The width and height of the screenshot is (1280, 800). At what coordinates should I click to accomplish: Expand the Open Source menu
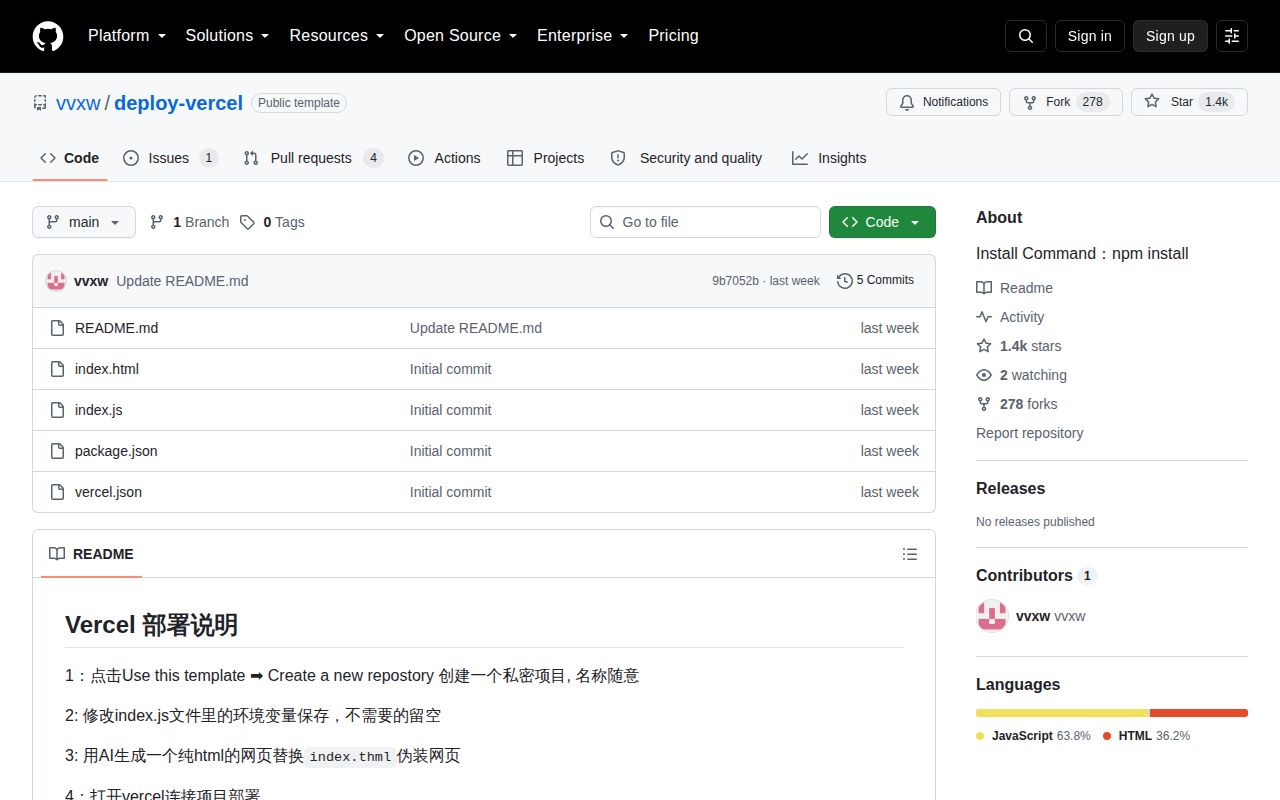tap(461, 36)
